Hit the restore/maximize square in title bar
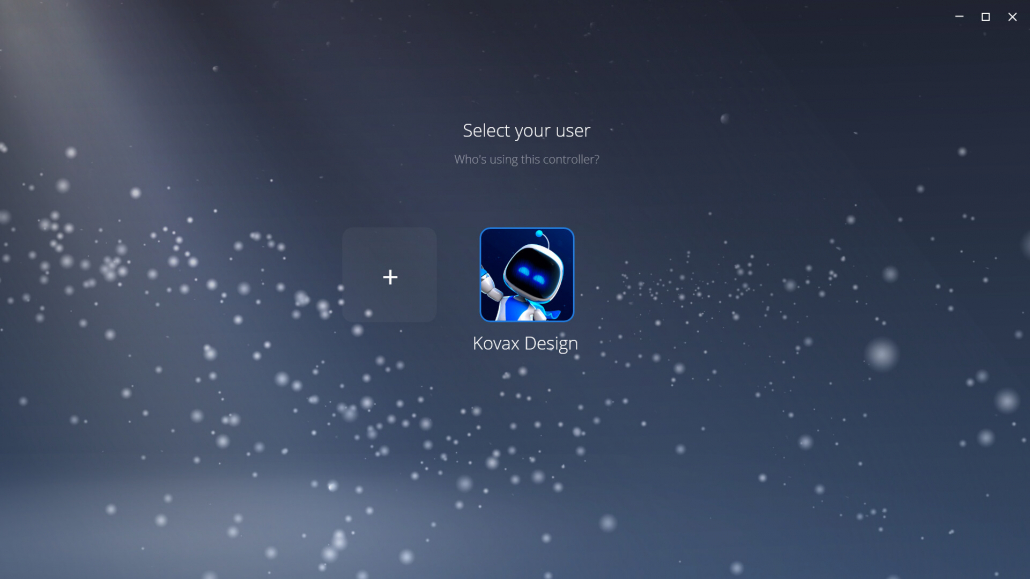This screenshot has height=579, width=1030. (985, 17)
